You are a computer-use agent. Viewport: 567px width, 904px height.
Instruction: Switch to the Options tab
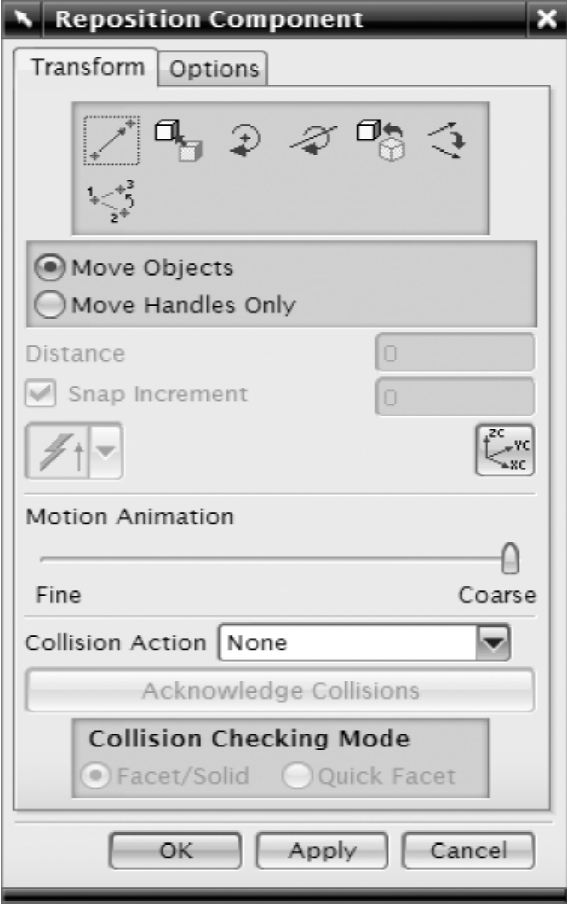[213, 69]
